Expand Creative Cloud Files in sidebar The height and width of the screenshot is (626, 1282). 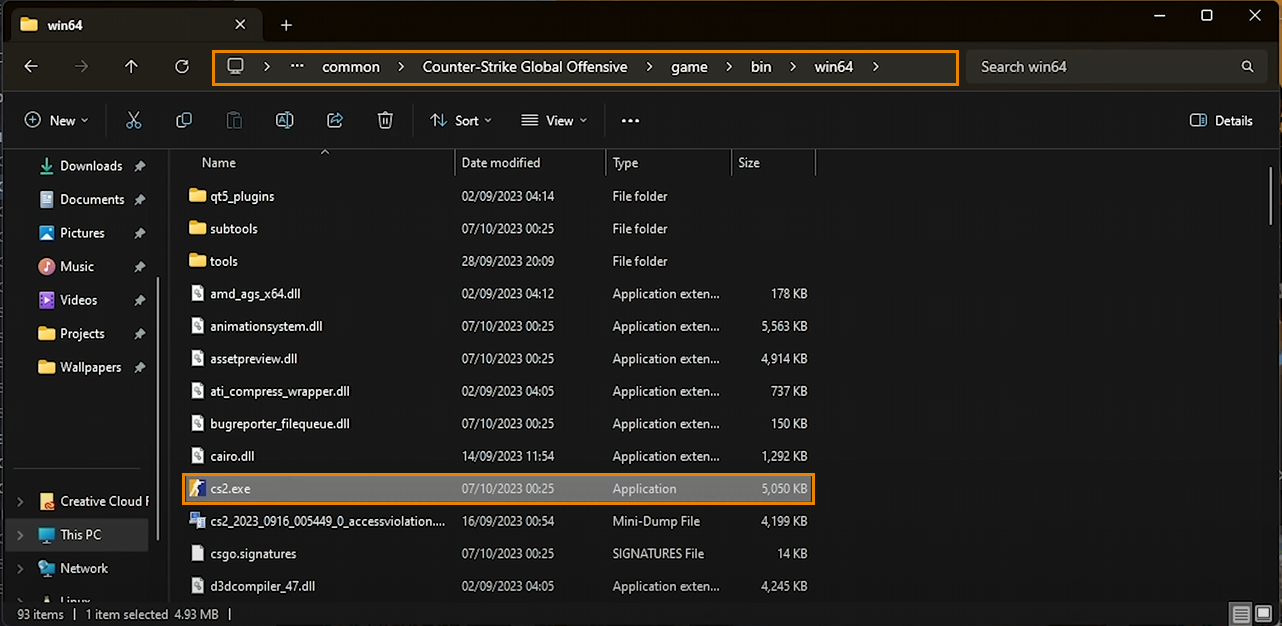coord(21,501)
